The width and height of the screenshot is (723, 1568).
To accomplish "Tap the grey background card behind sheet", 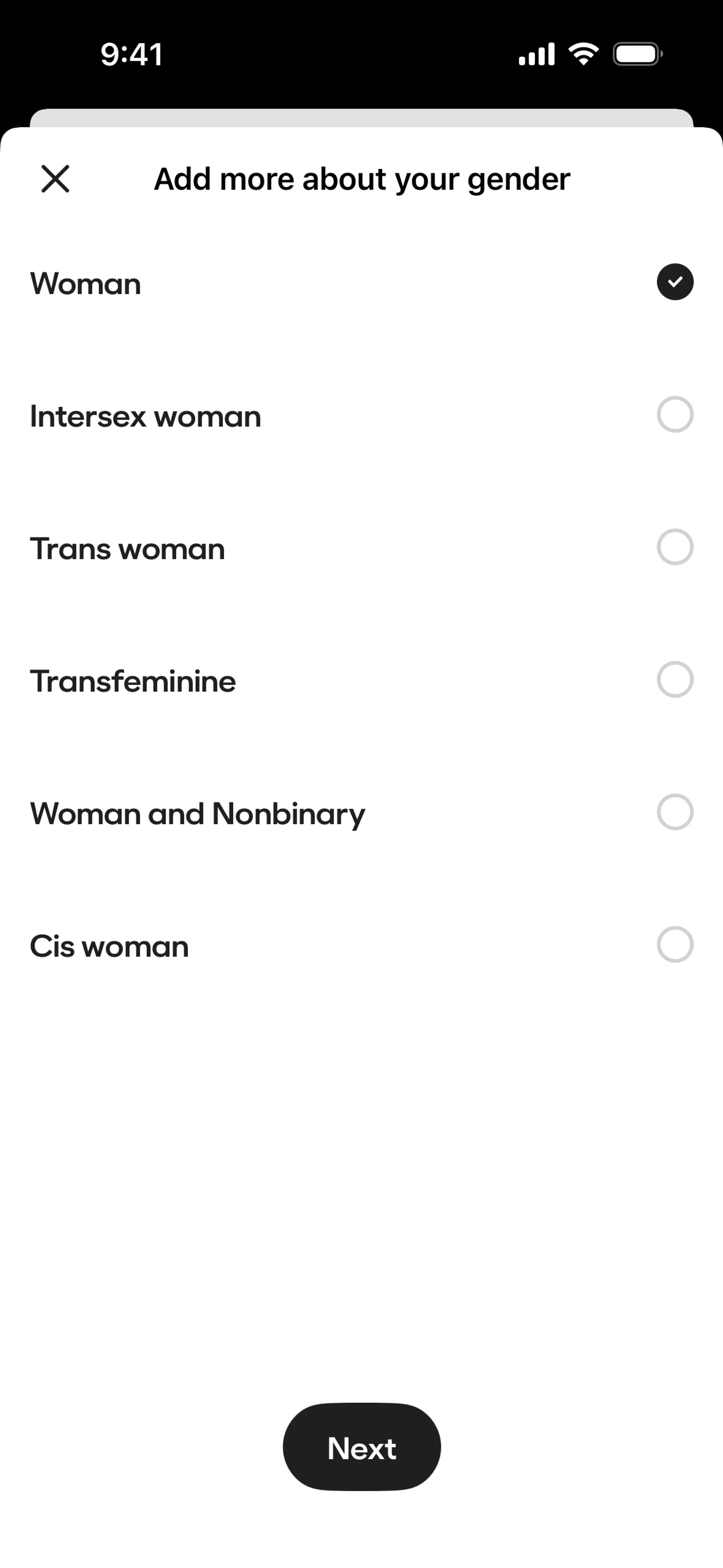I will coord(361,118).
